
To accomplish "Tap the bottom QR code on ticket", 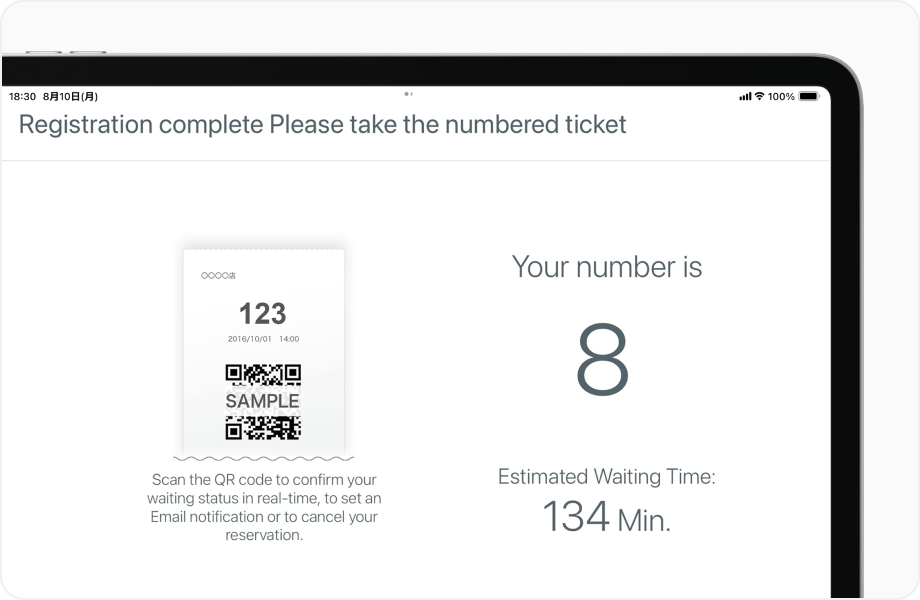I will click(263, 428).
